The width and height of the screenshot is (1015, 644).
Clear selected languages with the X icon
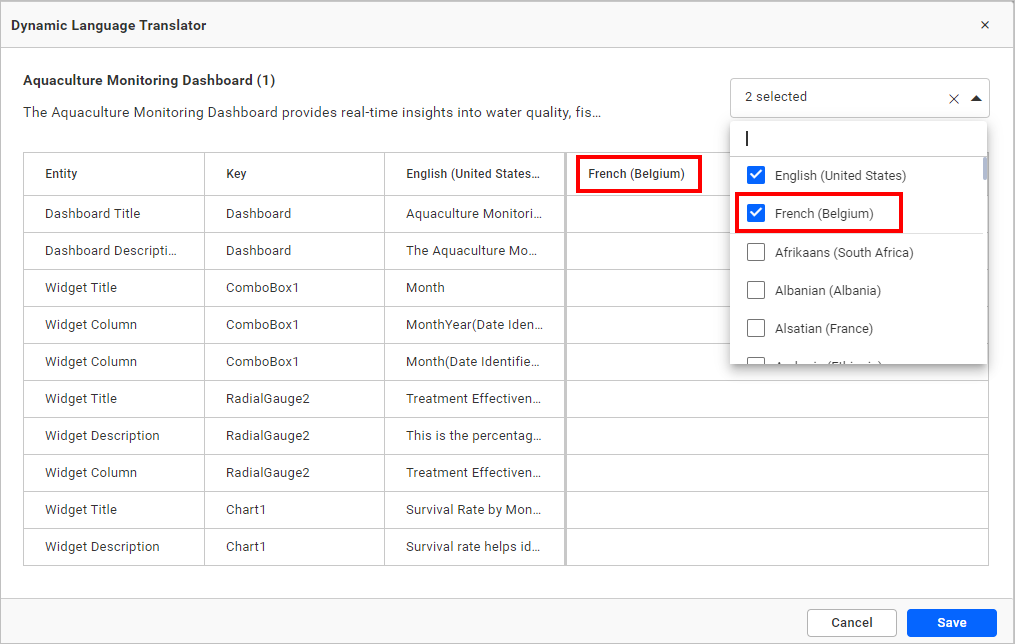pyautogui.click(x=953, y=98)
